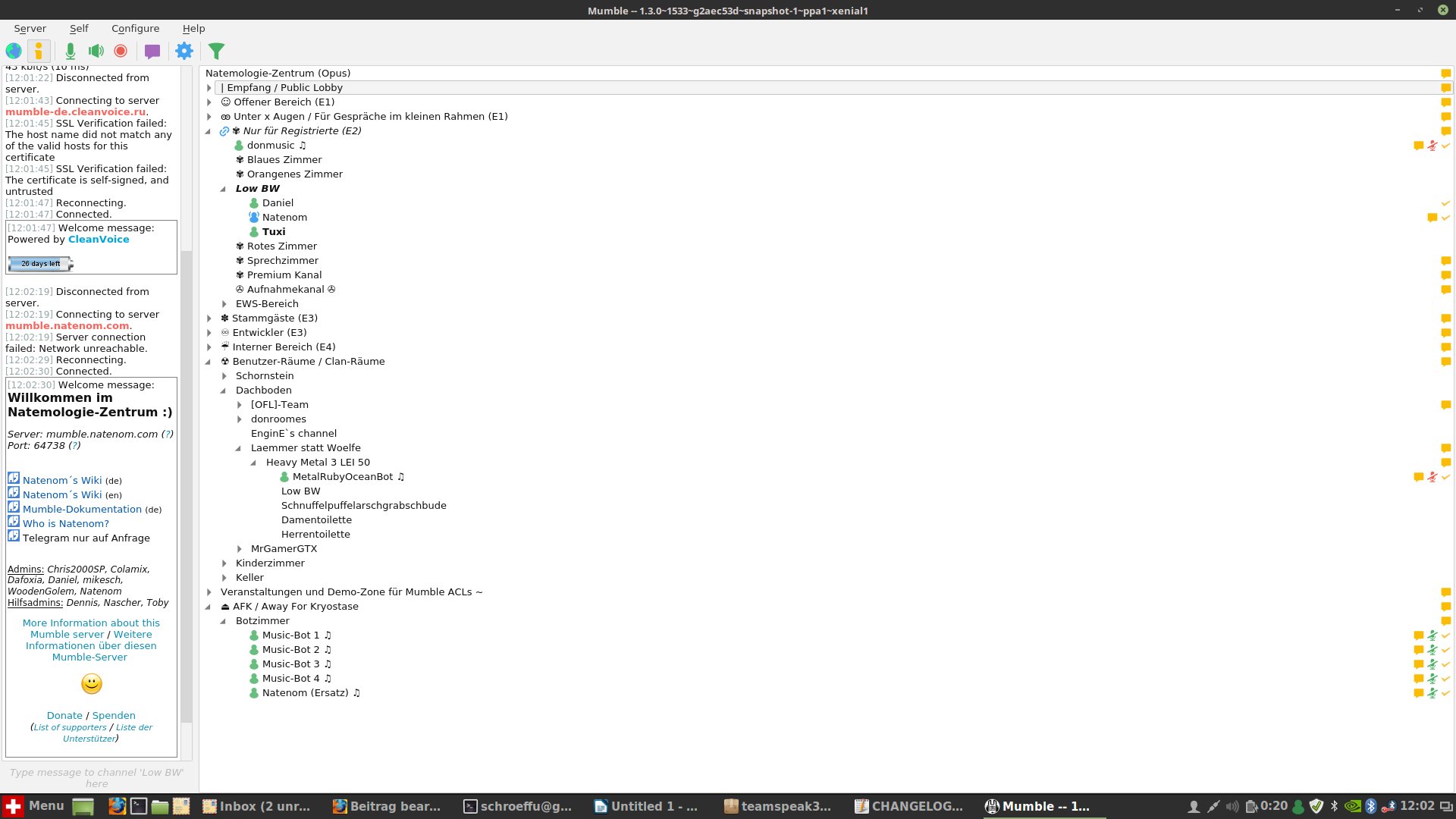Image resolution: width=1456 pixels, height=819 pixels.
Task: Open the Configure menu
Action: click(x=135, y=28)
